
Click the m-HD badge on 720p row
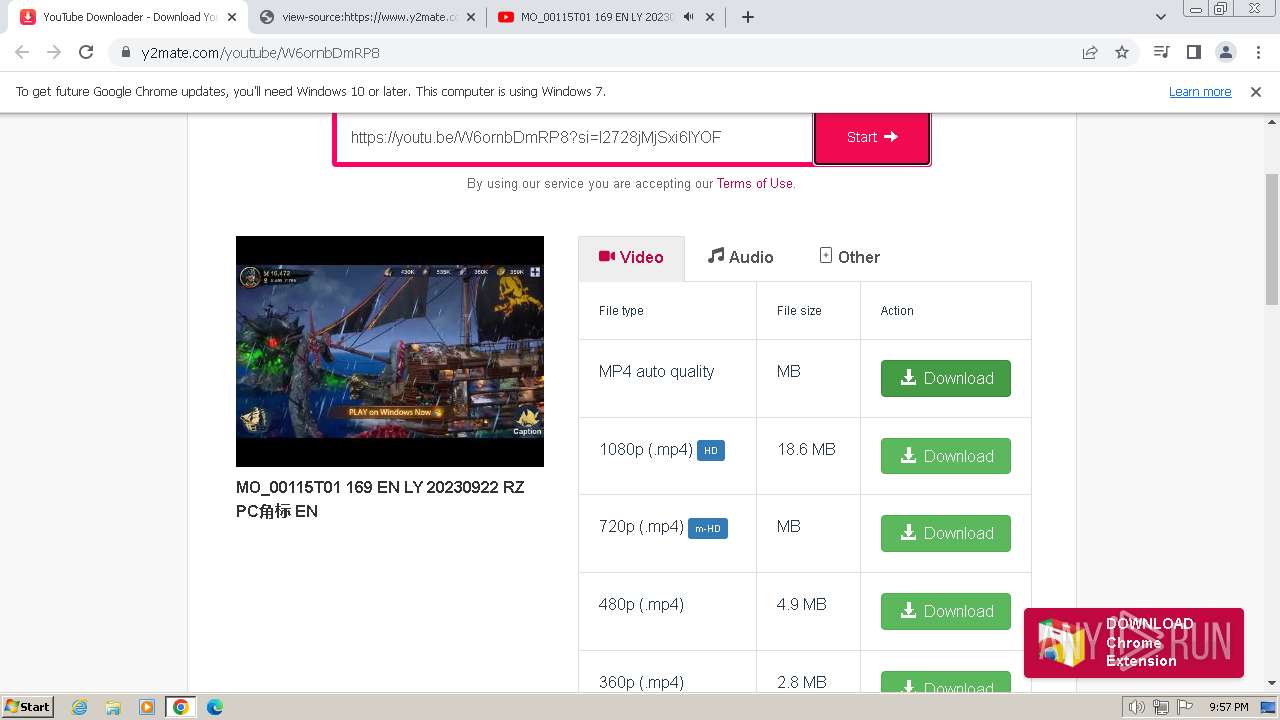coord(708,528)
